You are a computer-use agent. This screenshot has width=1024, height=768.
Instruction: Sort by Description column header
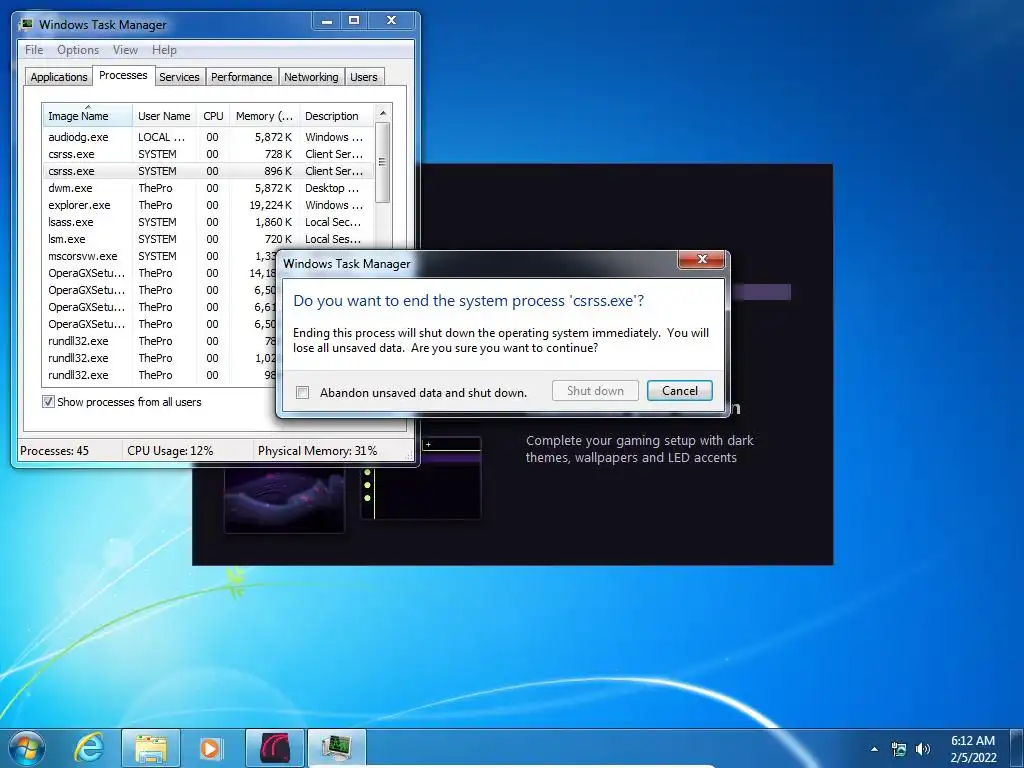(x=337, y=116)
